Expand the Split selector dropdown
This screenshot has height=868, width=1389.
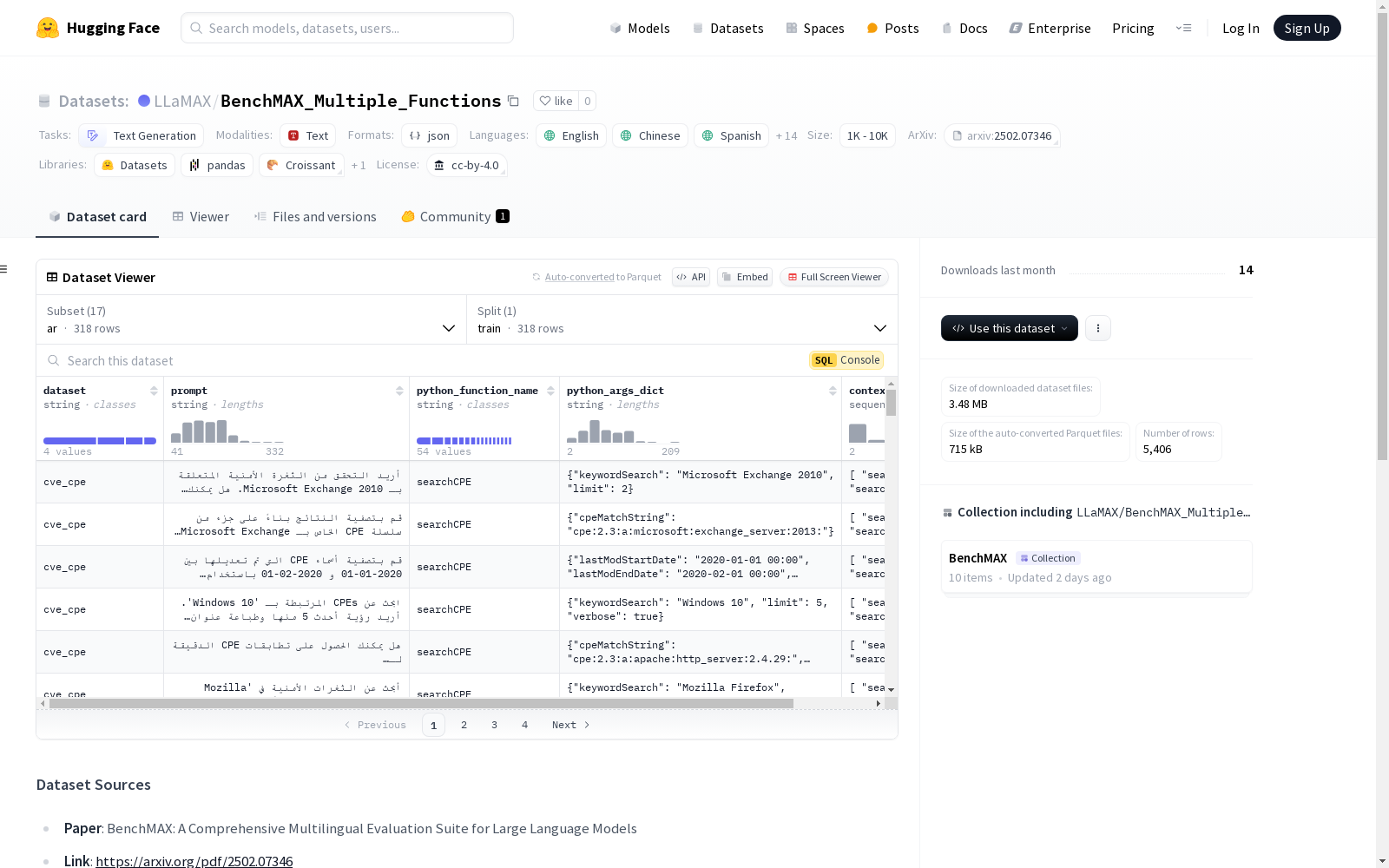(x=682, y=319)
